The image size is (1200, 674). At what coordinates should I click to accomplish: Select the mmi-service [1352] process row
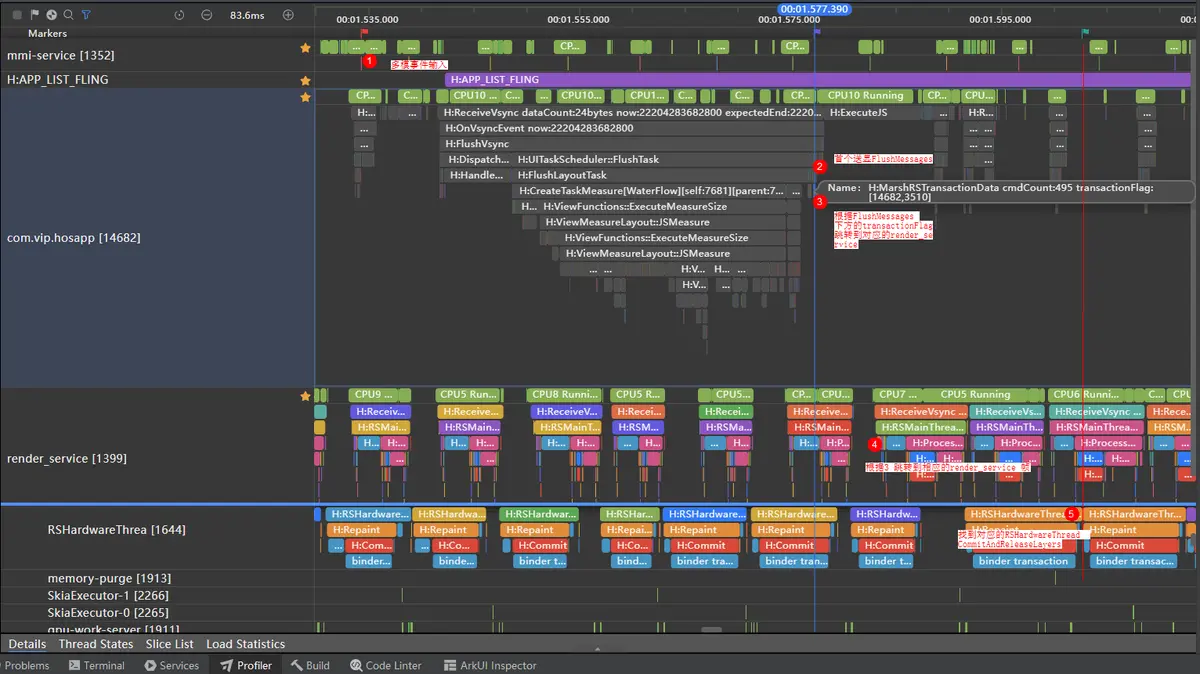click(157, 56)
